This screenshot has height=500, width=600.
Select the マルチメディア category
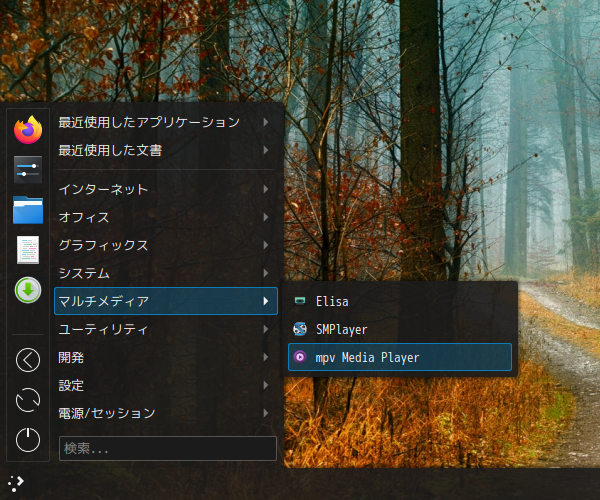tap(166, 301)
